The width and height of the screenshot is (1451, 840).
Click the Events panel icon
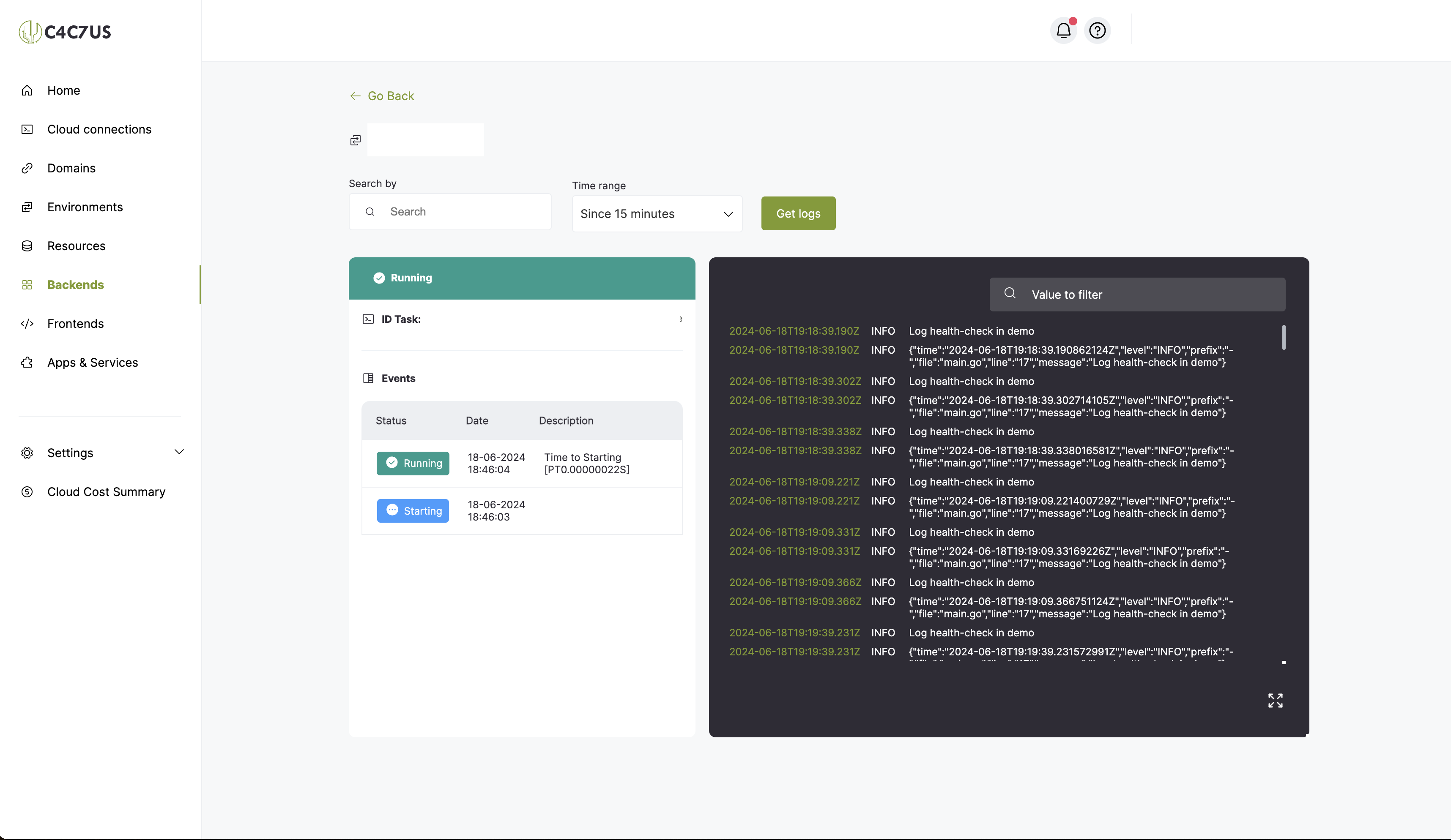[x=368, y=378]
